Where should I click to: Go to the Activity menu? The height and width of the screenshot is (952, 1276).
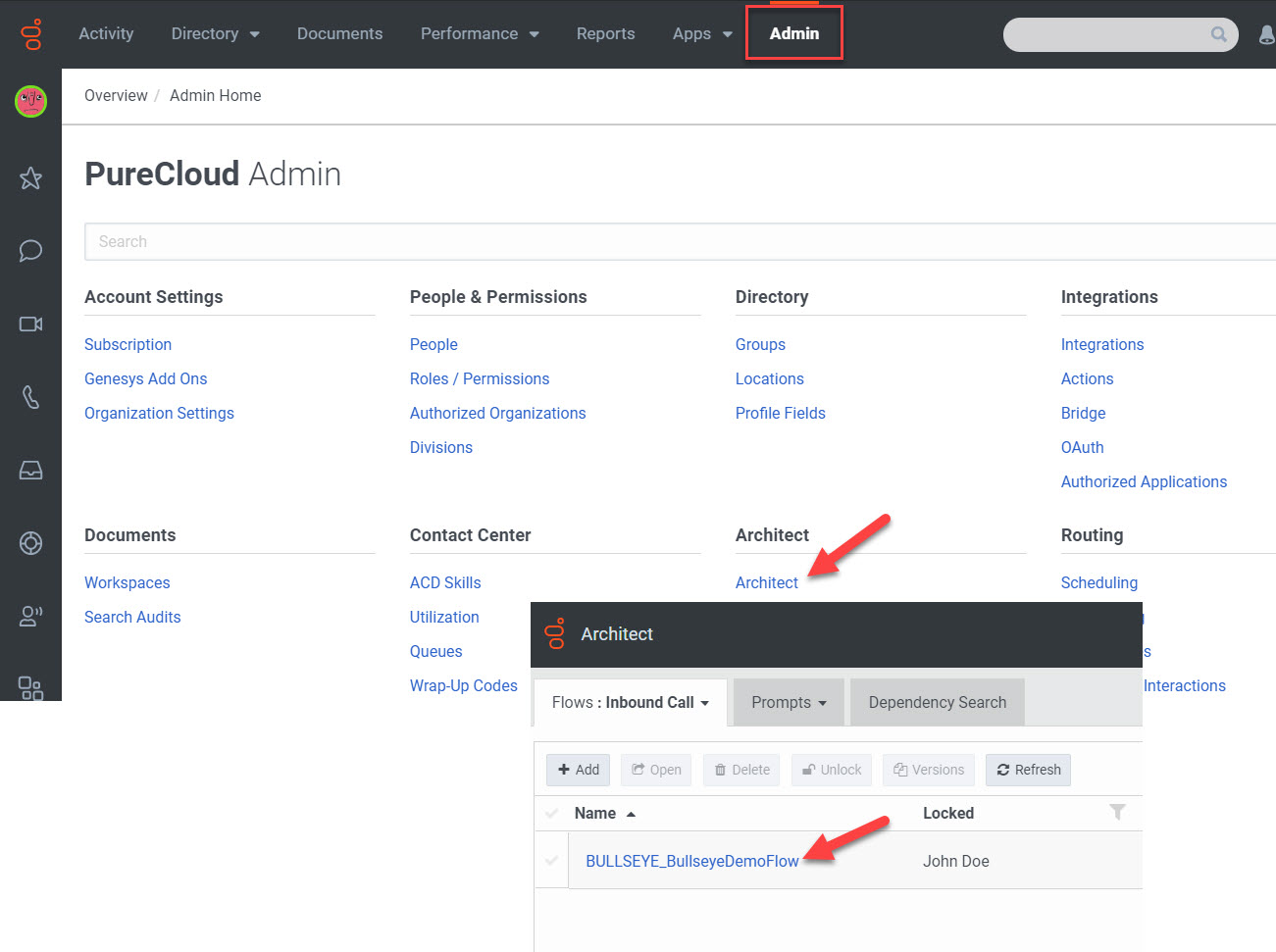click(106, 33)
